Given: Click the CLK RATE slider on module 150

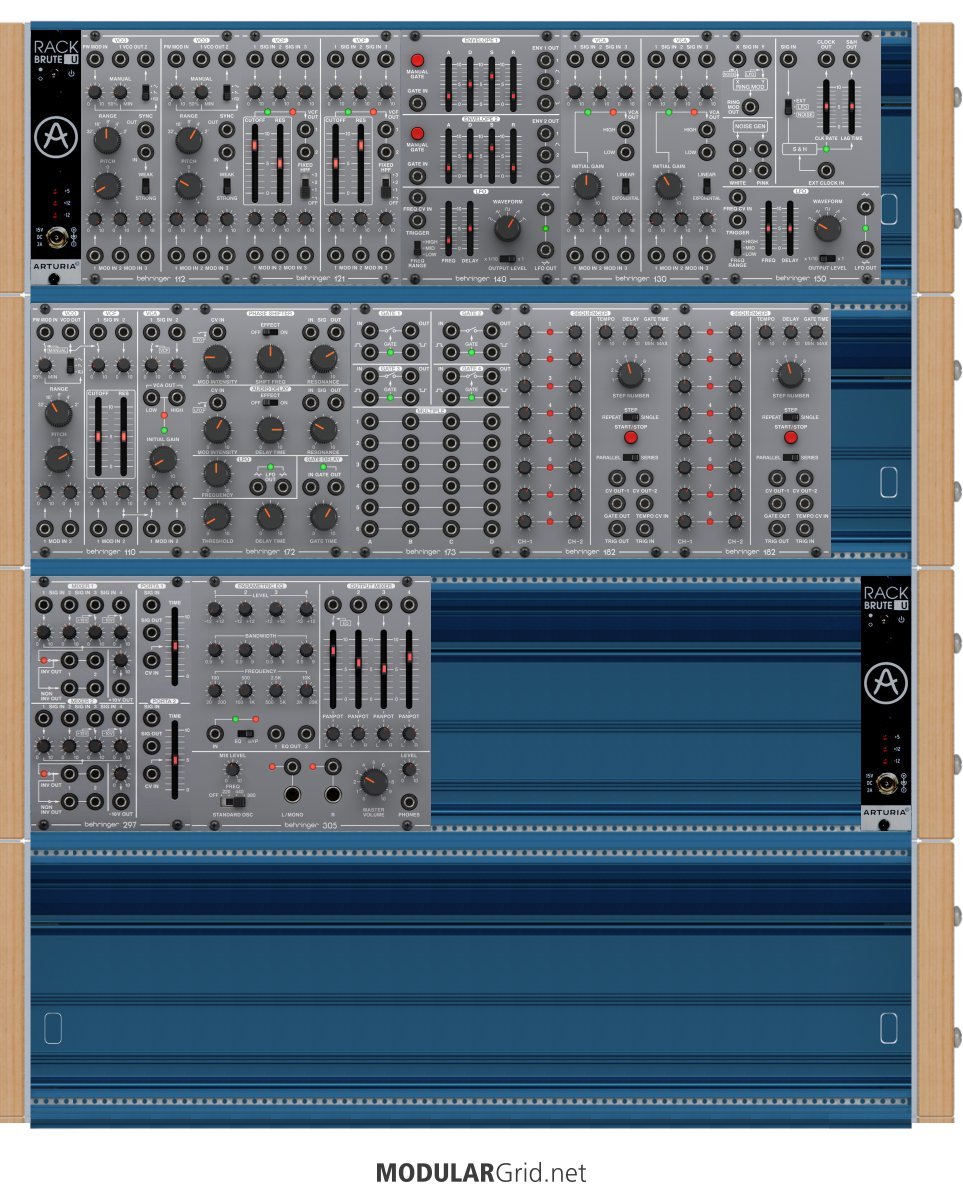Looking at the screenshot, I should (x=826, y=106).
